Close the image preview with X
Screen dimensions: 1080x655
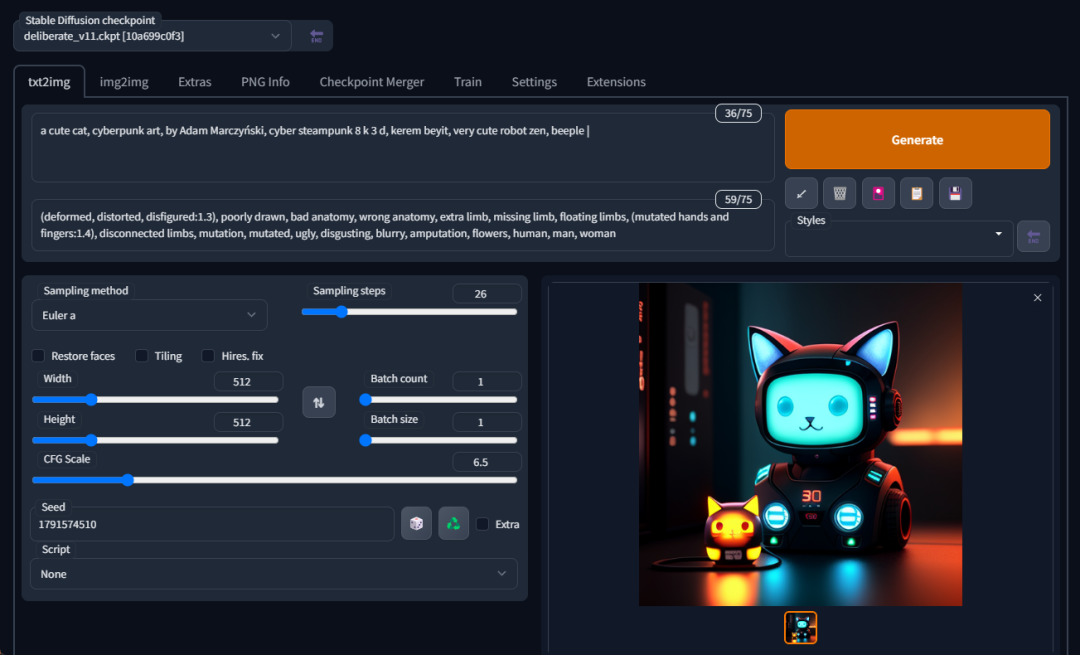1037,298
